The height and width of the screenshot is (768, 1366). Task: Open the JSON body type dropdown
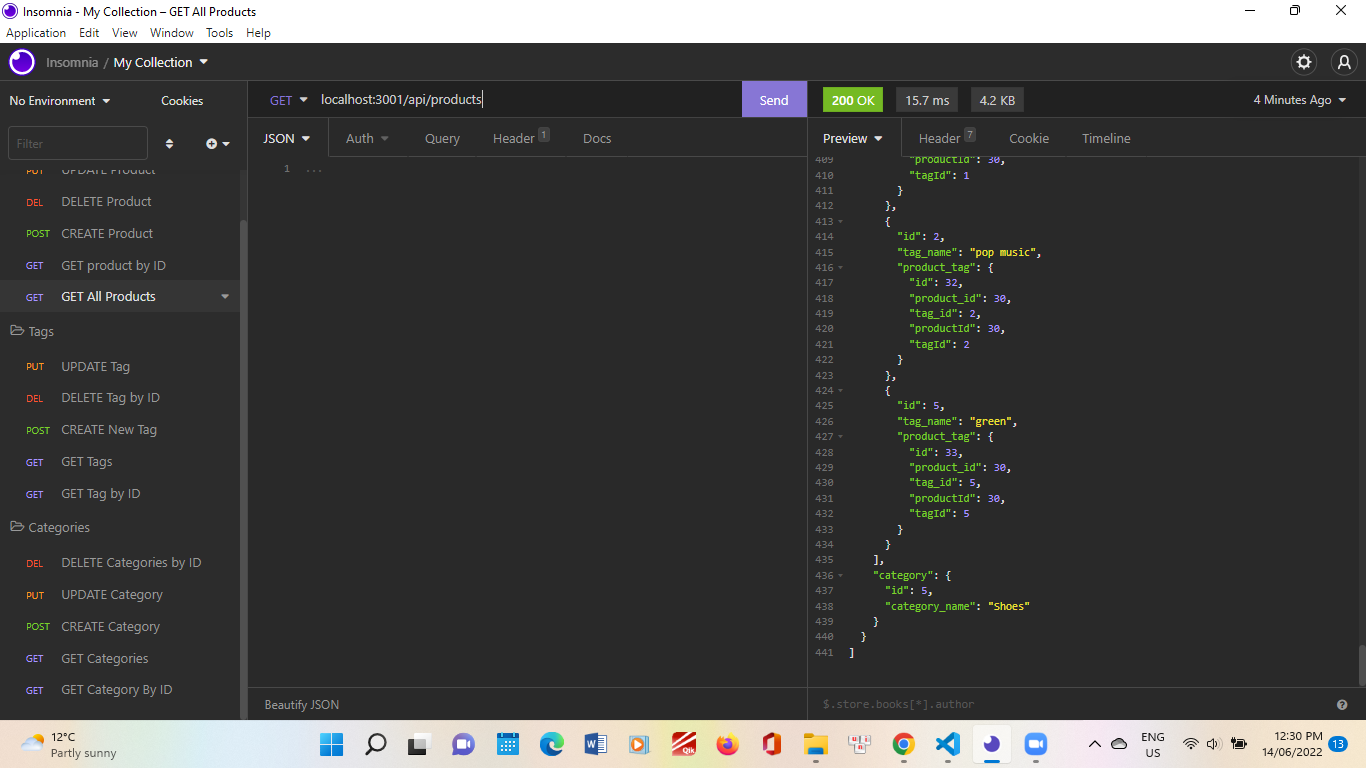[x=287, y=138]
